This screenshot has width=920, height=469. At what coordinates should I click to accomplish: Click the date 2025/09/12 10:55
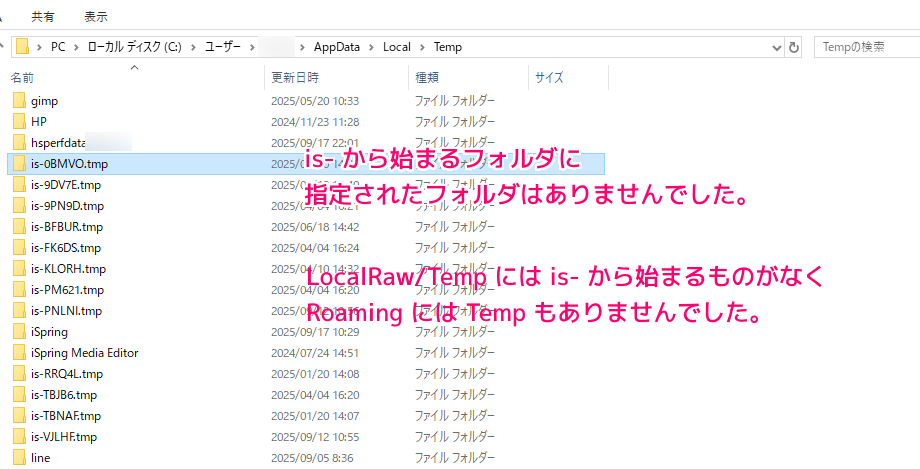[x=315, y=437]
